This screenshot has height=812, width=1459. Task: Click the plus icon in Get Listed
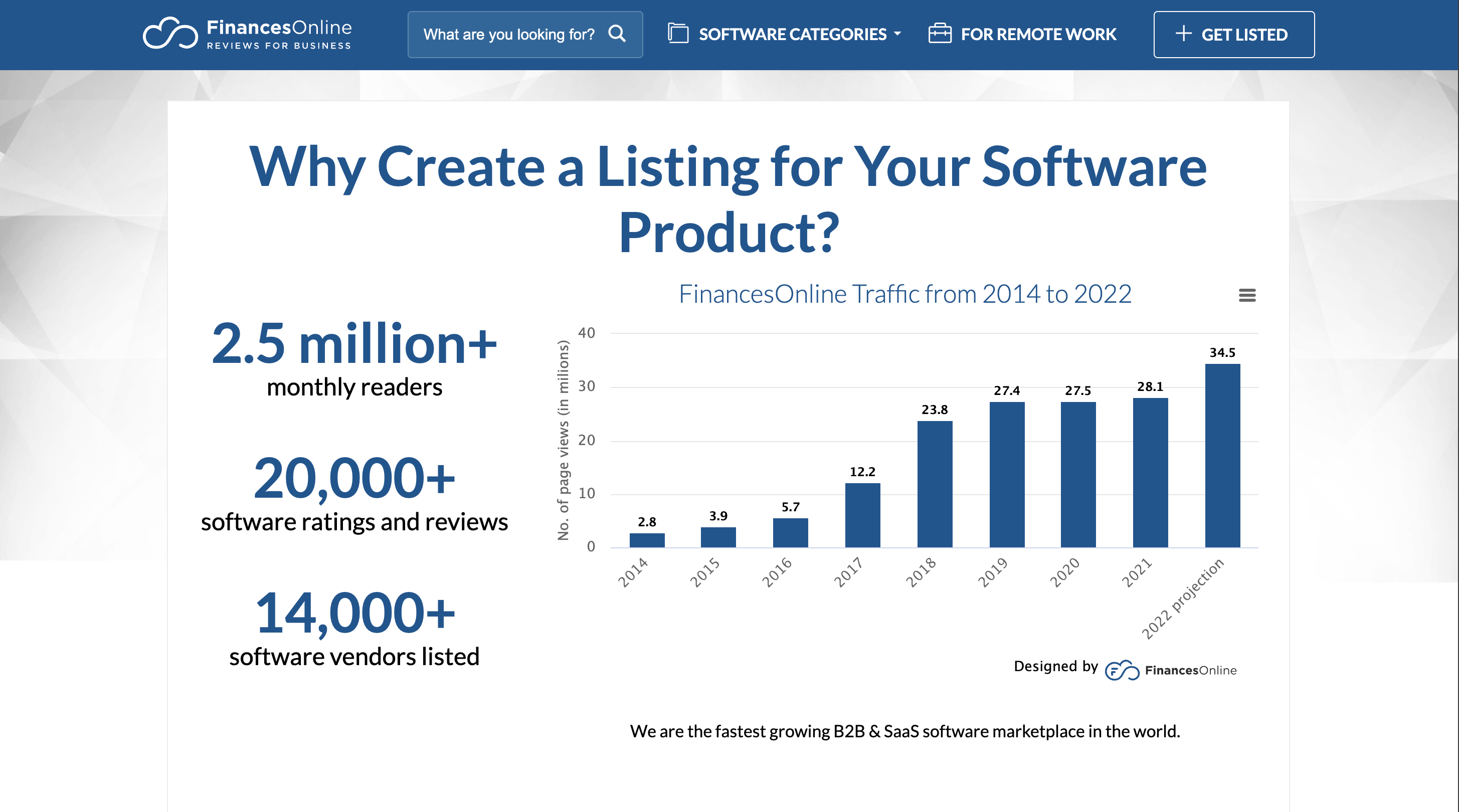pyautogui.click(x=1183, y=34)
